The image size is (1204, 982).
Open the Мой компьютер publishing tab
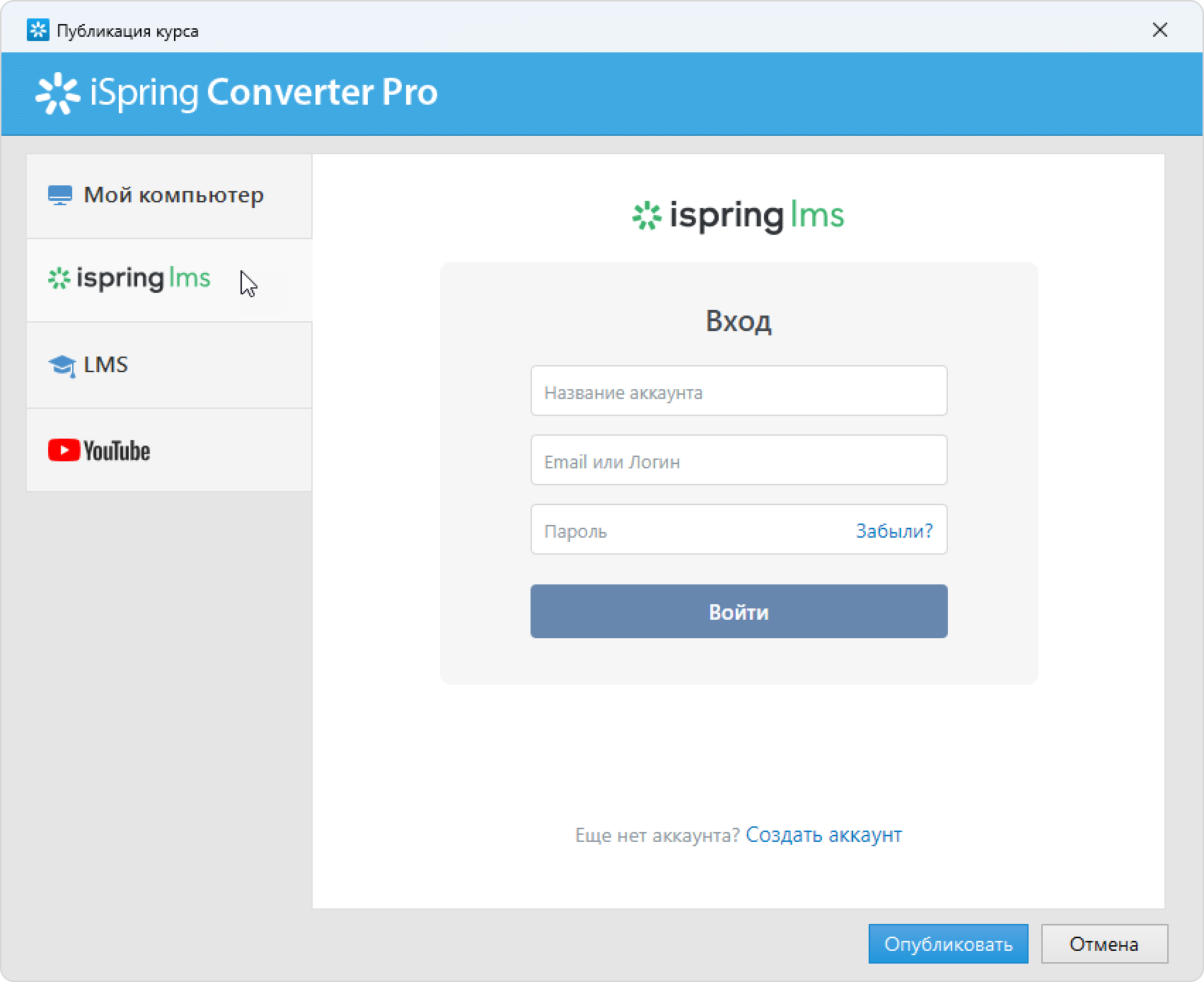point(169,196)
